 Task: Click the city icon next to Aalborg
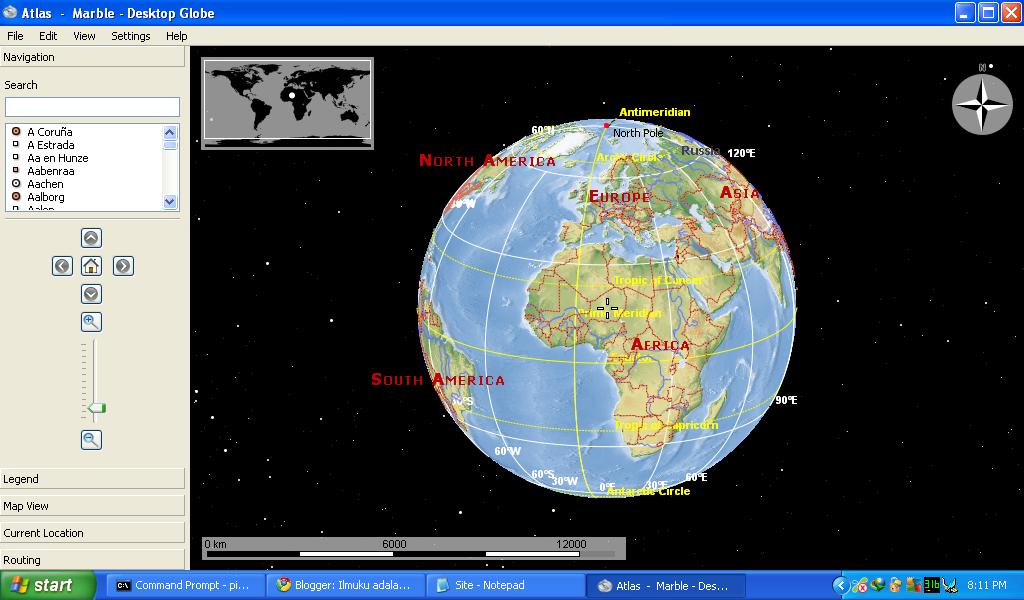(16, 197)
